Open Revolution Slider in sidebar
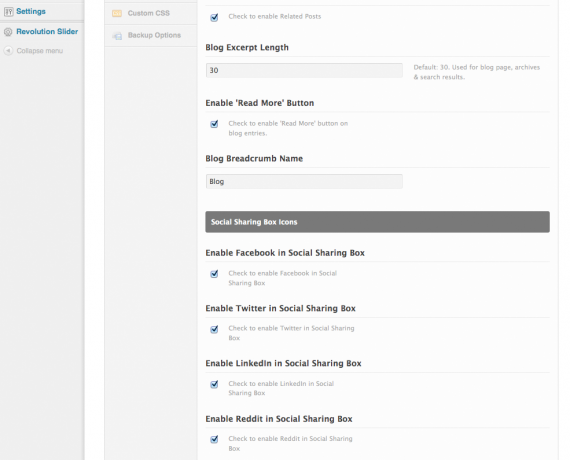Screen dimensions: 570x460 pyautogui.click(x=47, y=32)
